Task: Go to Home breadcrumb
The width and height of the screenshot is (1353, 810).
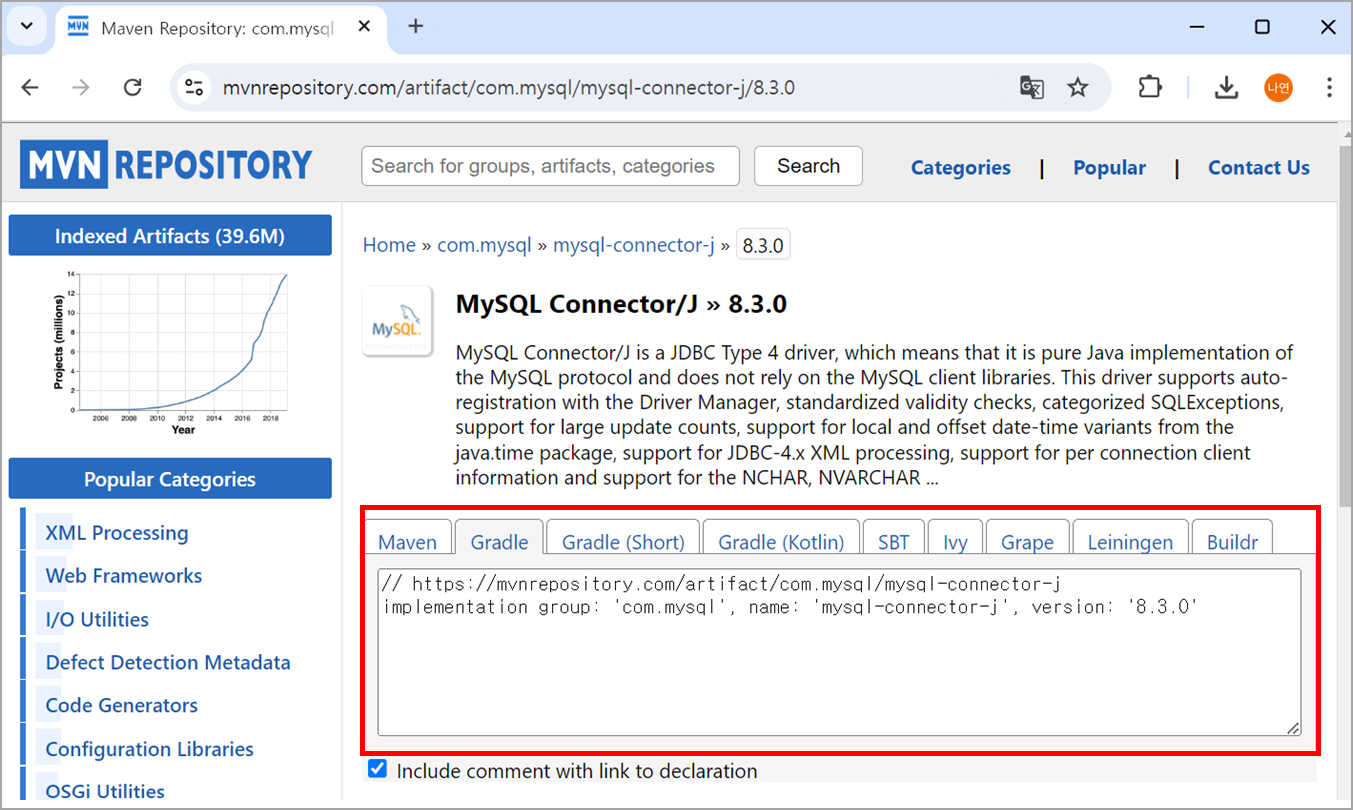Action: coord(389,245)
